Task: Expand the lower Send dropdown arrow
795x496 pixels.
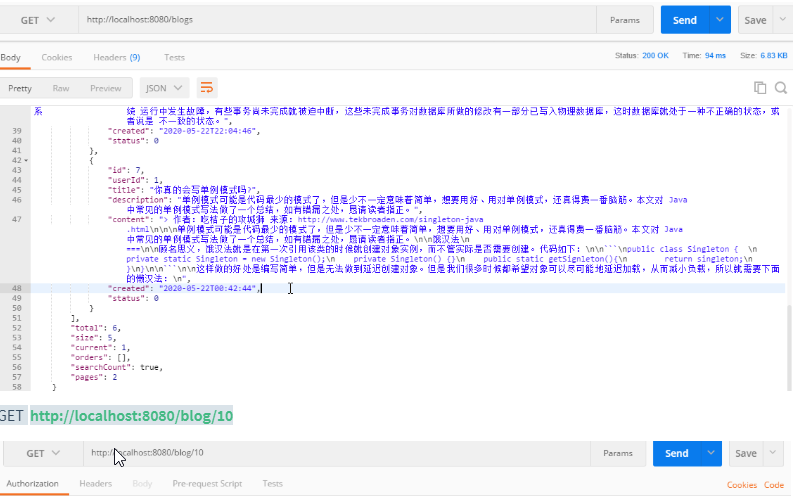Action: point(711,453)
